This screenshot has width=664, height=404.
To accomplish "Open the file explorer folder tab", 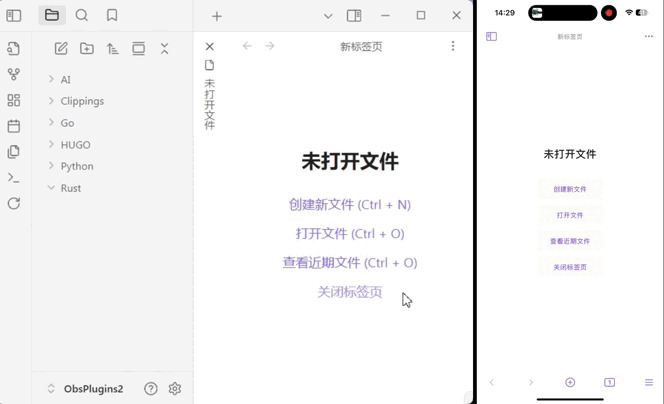I will coord(52,16).
